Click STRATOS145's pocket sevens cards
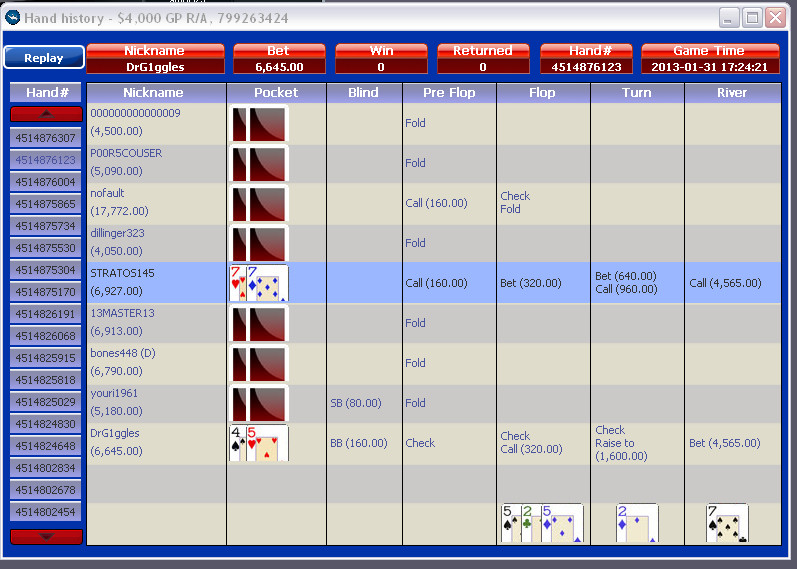 259,283
